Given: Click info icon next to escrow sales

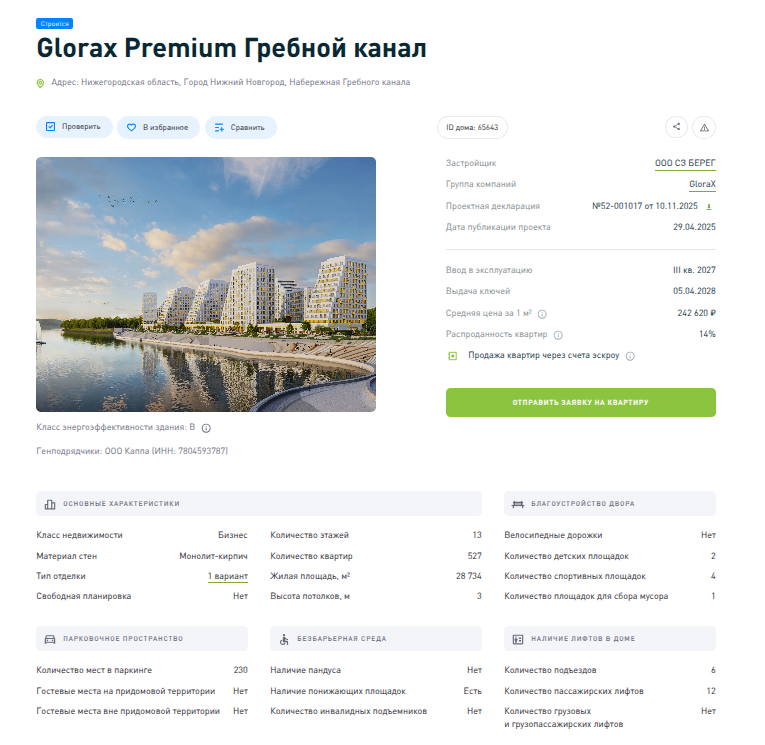Looking at the screenshot, I should [x=630, y=356].
